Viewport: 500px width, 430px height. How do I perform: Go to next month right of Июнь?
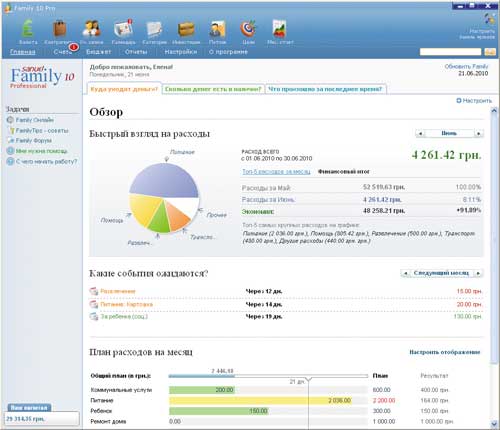479,133
